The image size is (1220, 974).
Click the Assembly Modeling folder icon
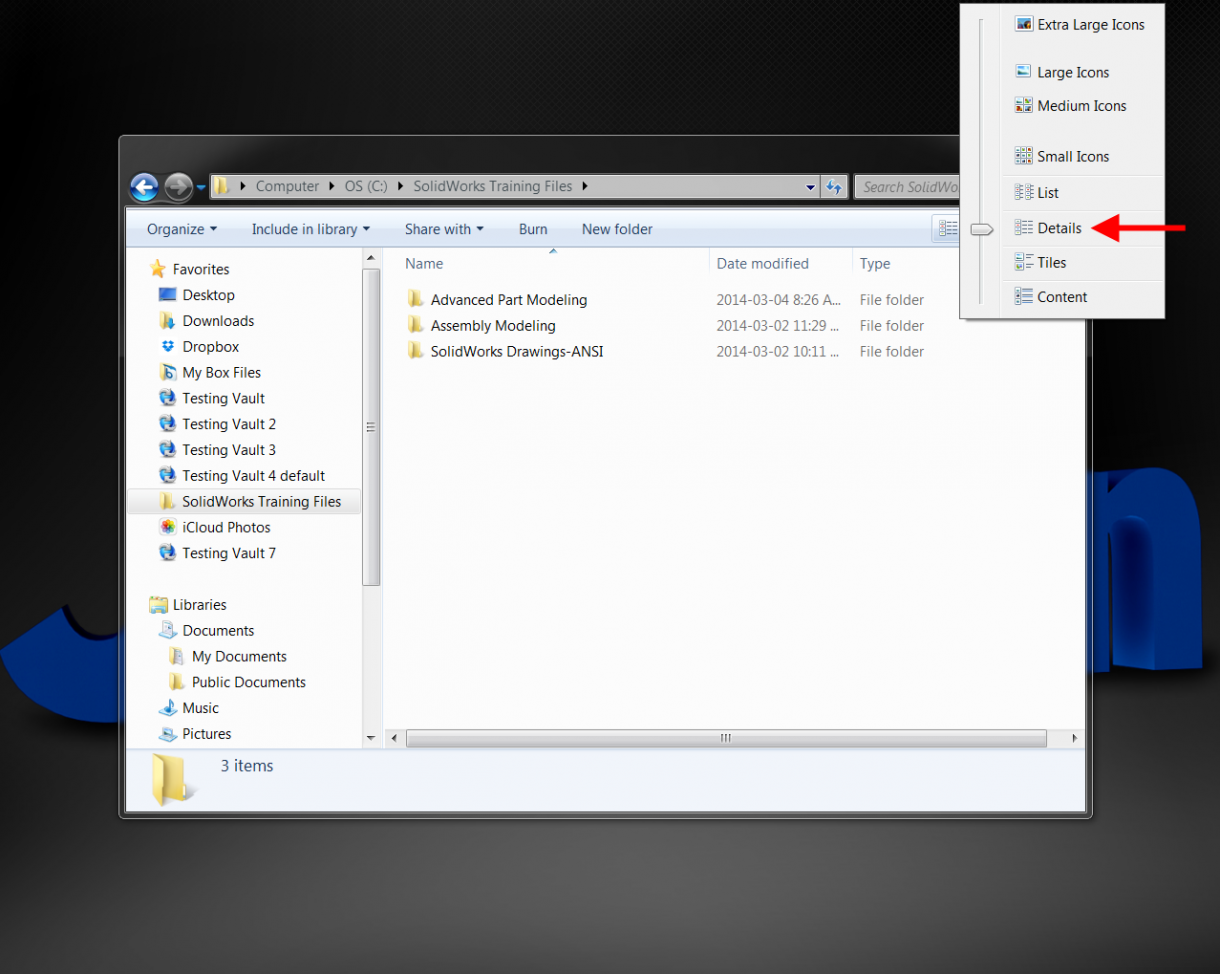point(416,325)
